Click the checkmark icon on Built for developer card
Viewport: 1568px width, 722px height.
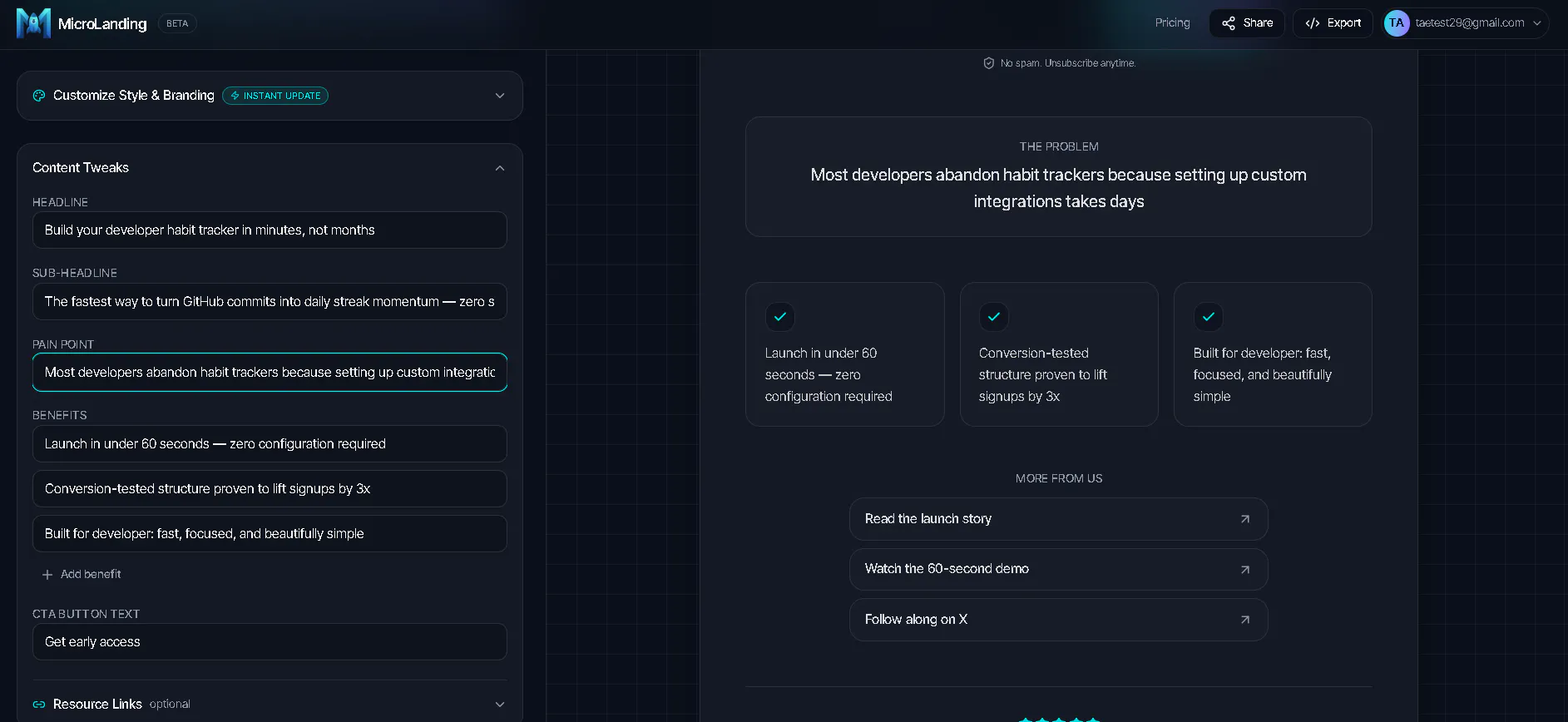click(1209, 317)
